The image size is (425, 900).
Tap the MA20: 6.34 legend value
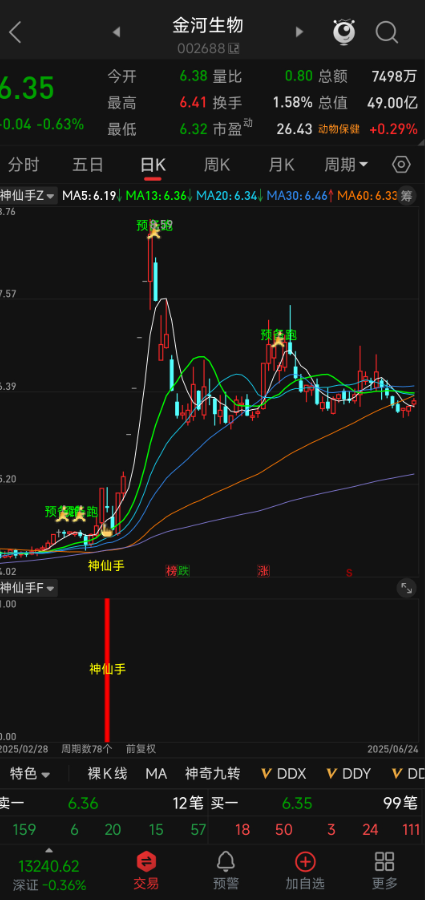click(x=230, y=196)
